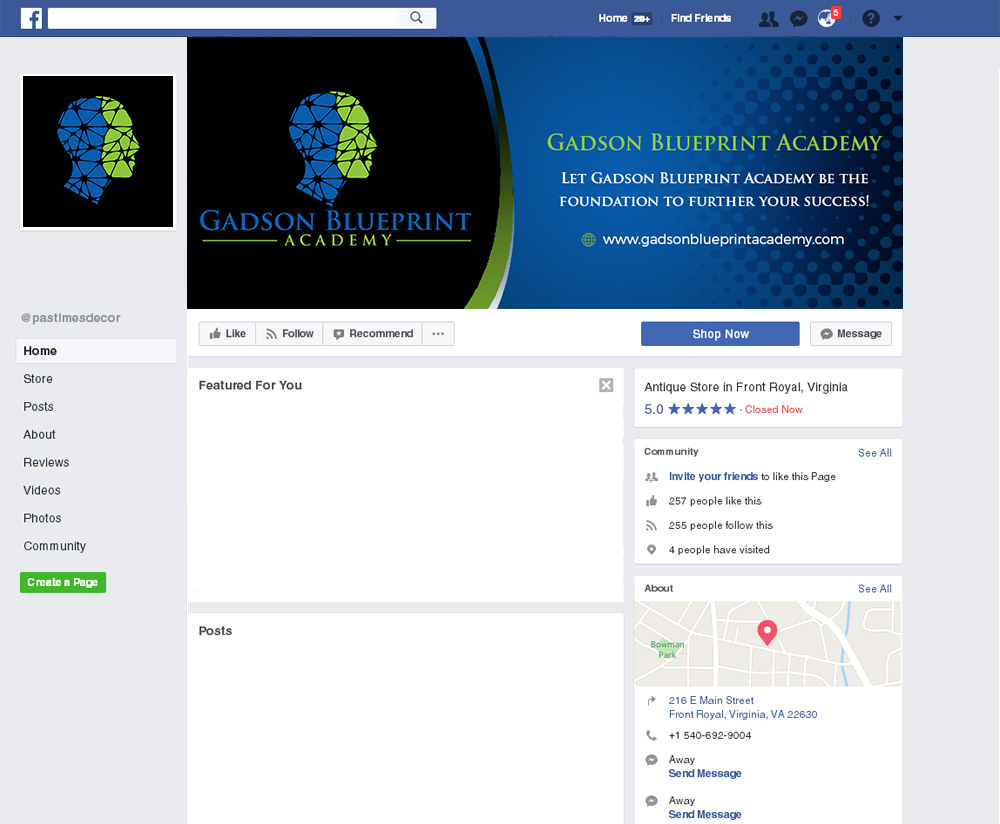Click the search magnifier icon
The height and width of the screenshot is (824, 1000).
[415, 17]
